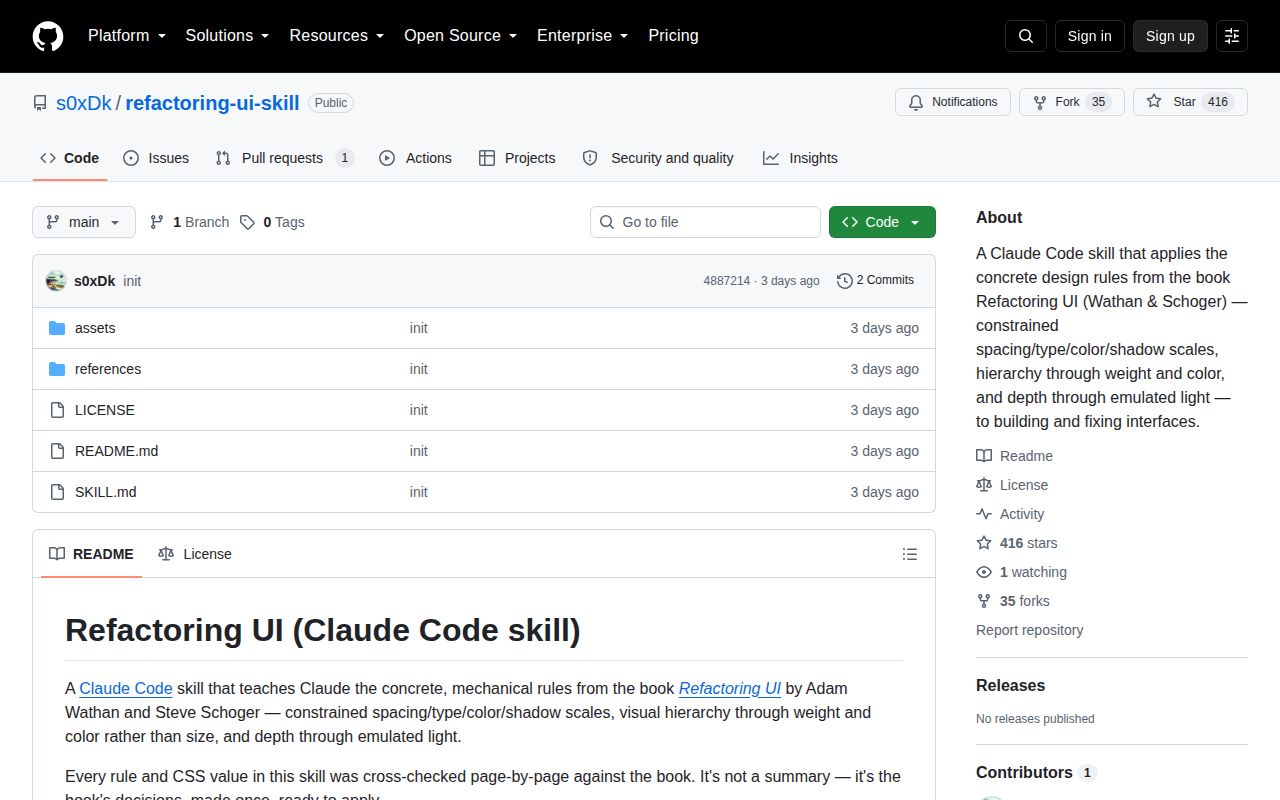Open the Pricing page

(x=673, y=36)
